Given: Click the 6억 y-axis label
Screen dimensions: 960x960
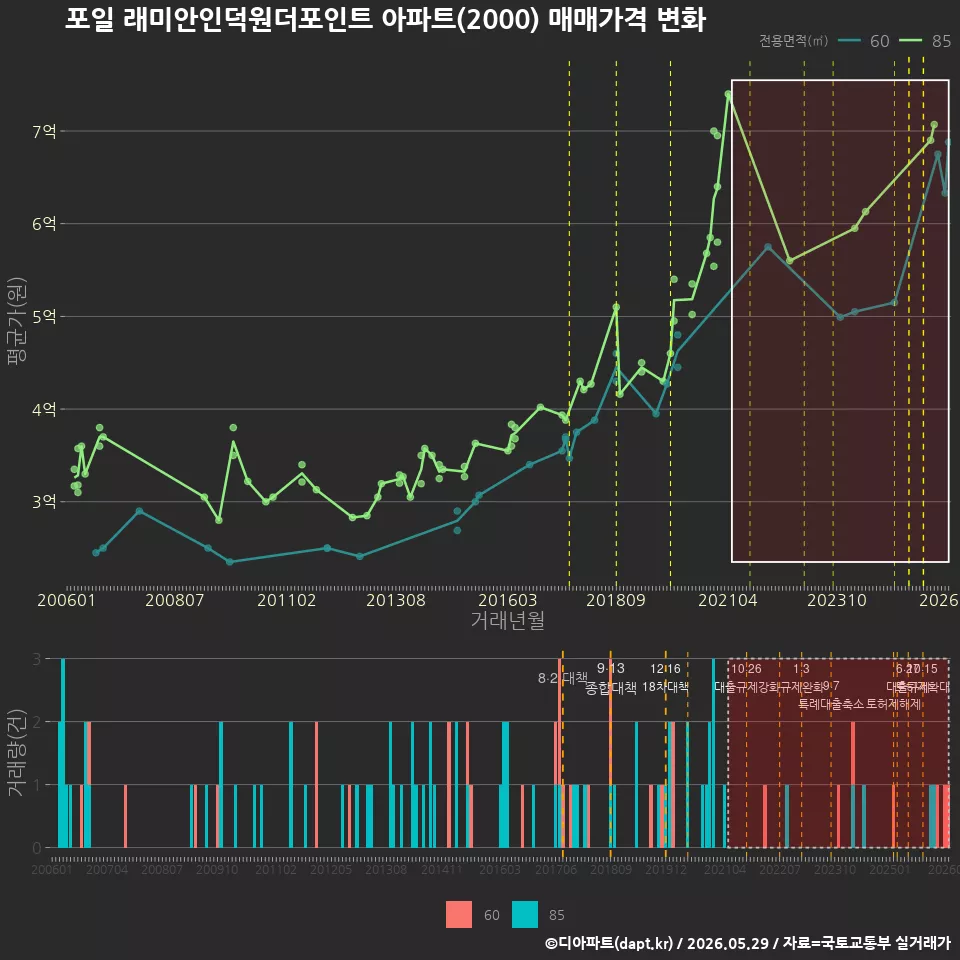Looking at the screenshot, I should (x=44, y=223).
